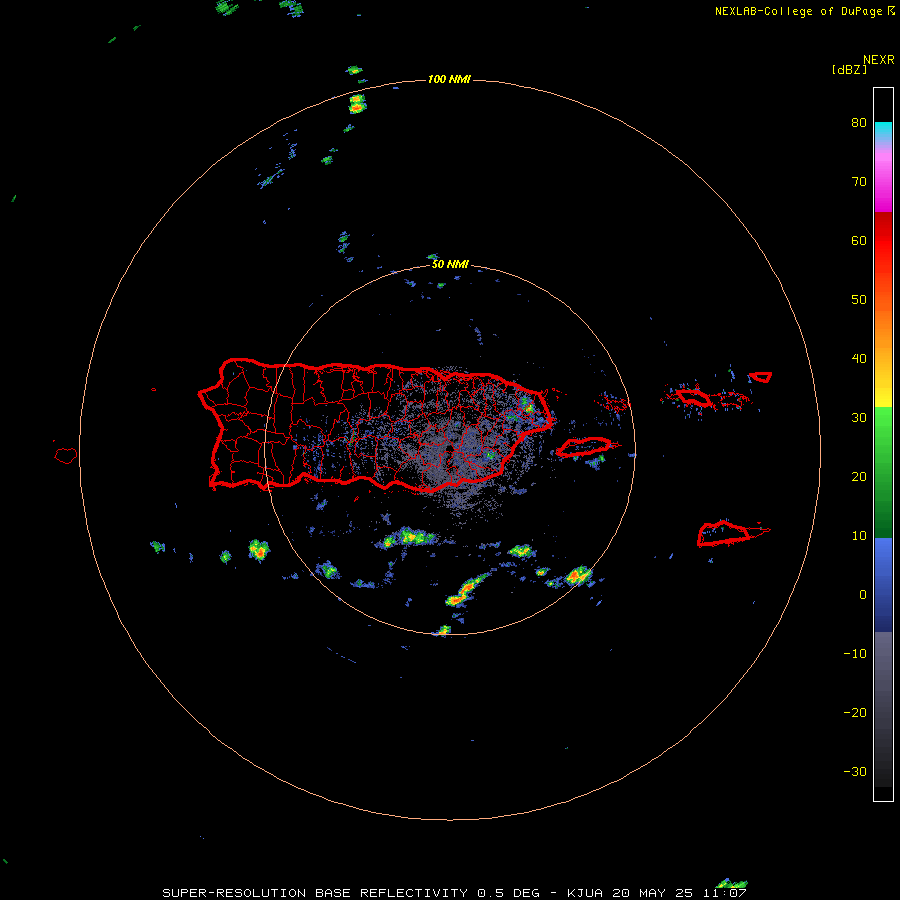The height and width of the screenshot is (900, 900).
Task: Click the 50 NMI range ring label
Action: pyautogui.click(x=450, y=264)
